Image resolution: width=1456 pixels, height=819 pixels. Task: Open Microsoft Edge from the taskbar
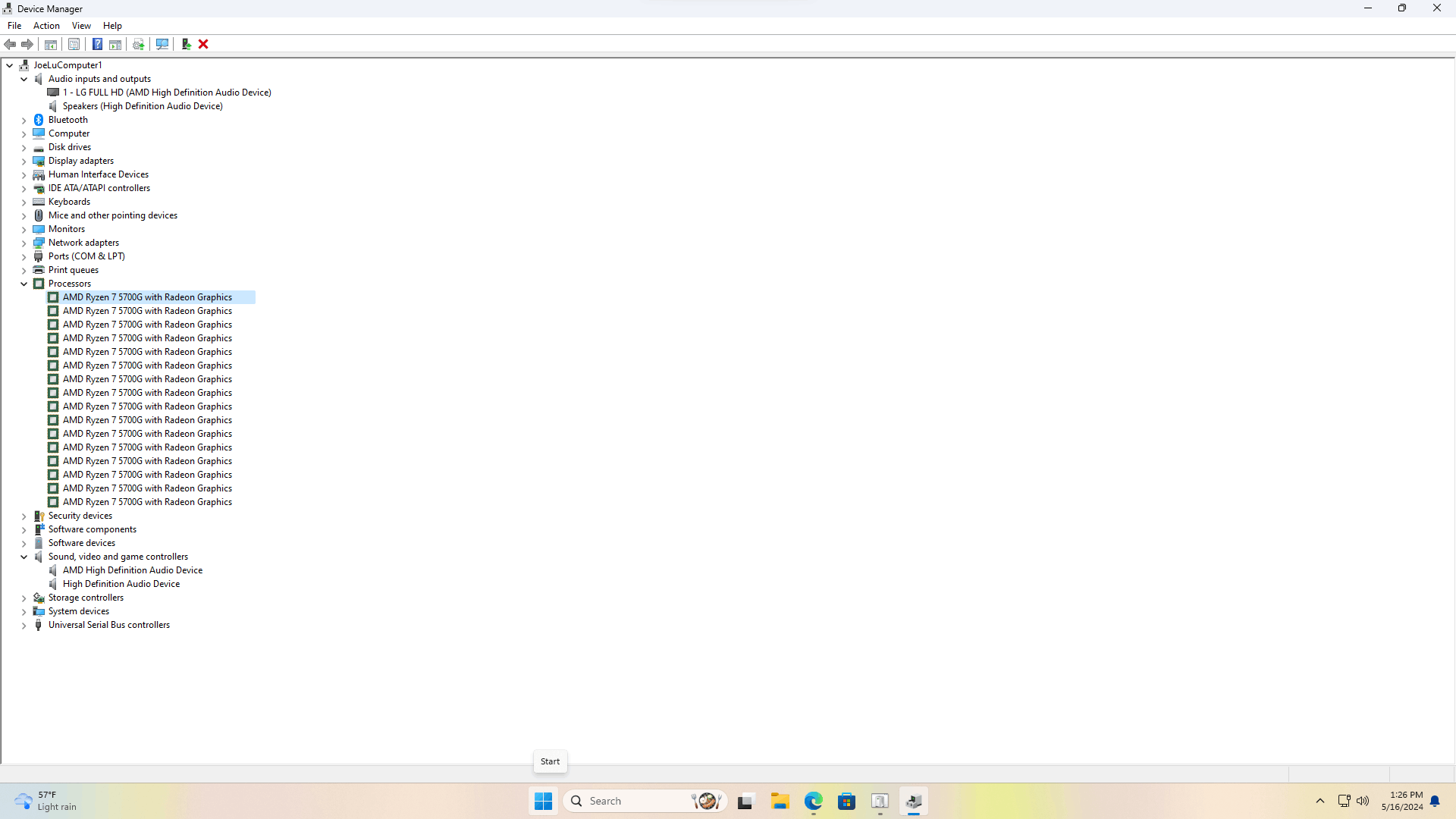coord(814,802)
